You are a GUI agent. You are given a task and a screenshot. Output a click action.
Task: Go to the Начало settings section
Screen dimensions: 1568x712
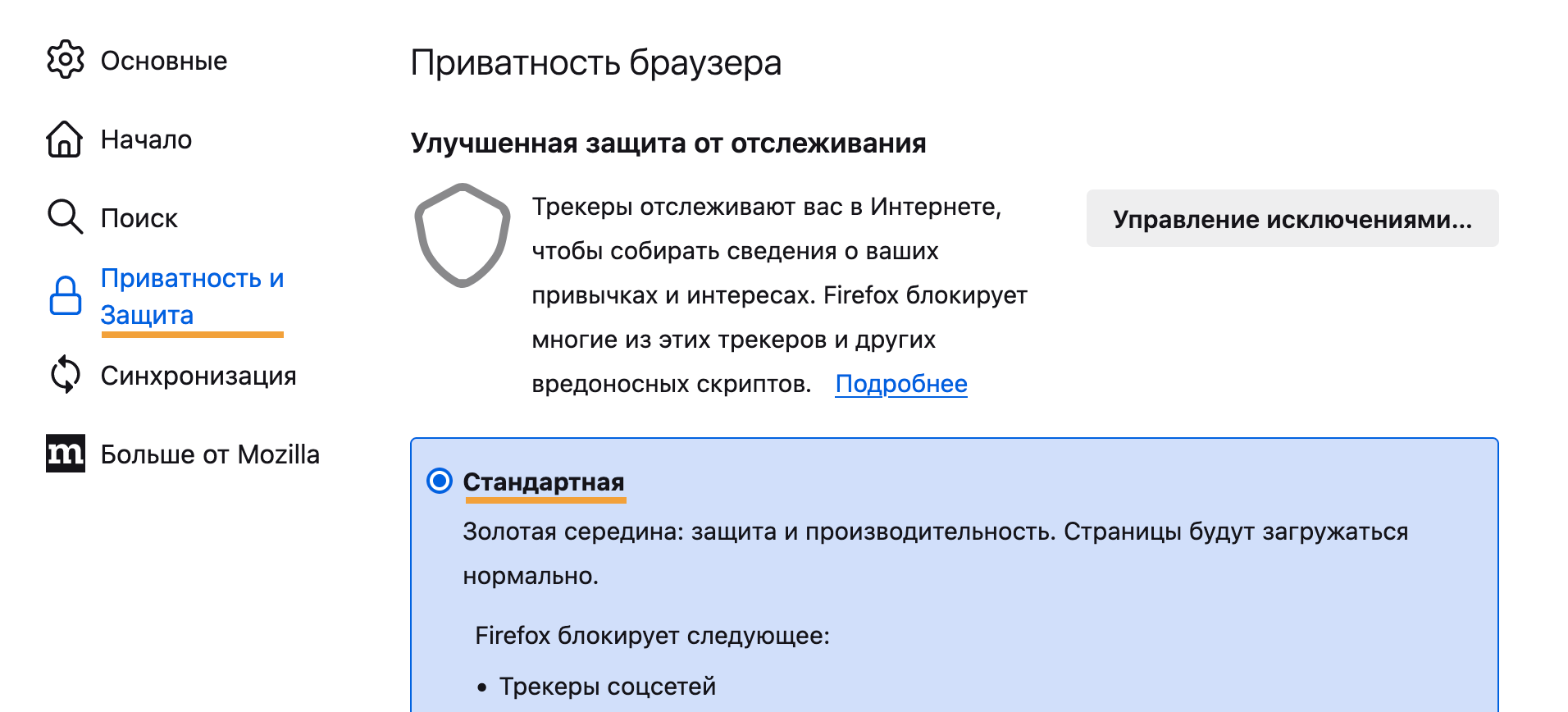point(146,139)
